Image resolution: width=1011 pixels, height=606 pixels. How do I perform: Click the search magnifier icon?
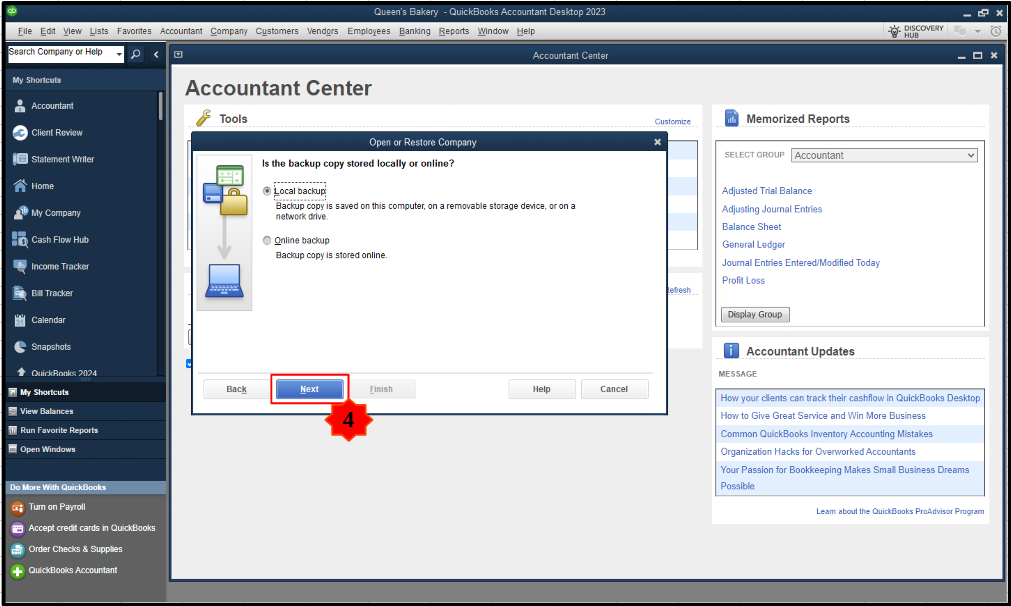[x=135, y=54]
